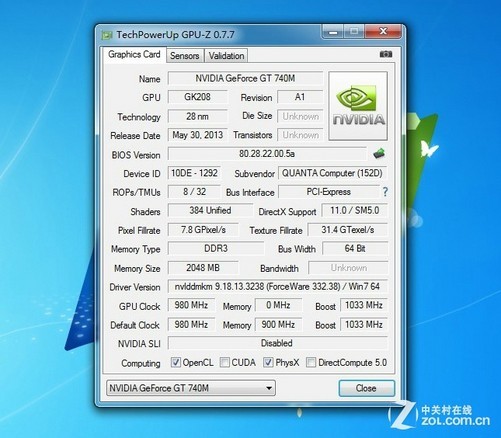
Task: Click the Name field NVIDIA GeForce GT 740M
Action: pyautogui.click(x=245, y=78)
